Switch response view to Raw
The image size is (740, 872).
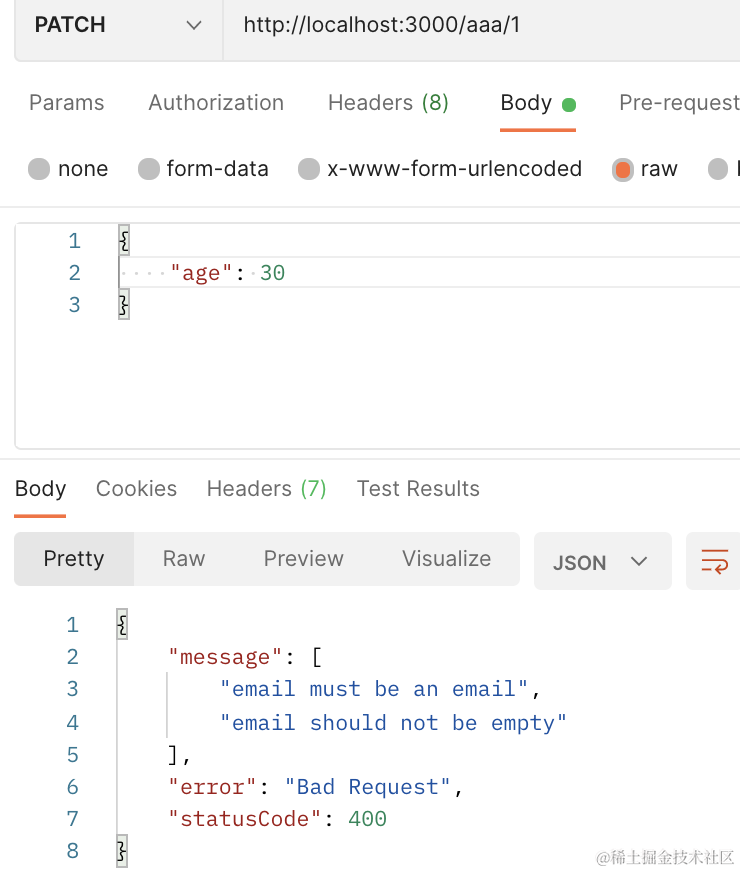point(184,559)
